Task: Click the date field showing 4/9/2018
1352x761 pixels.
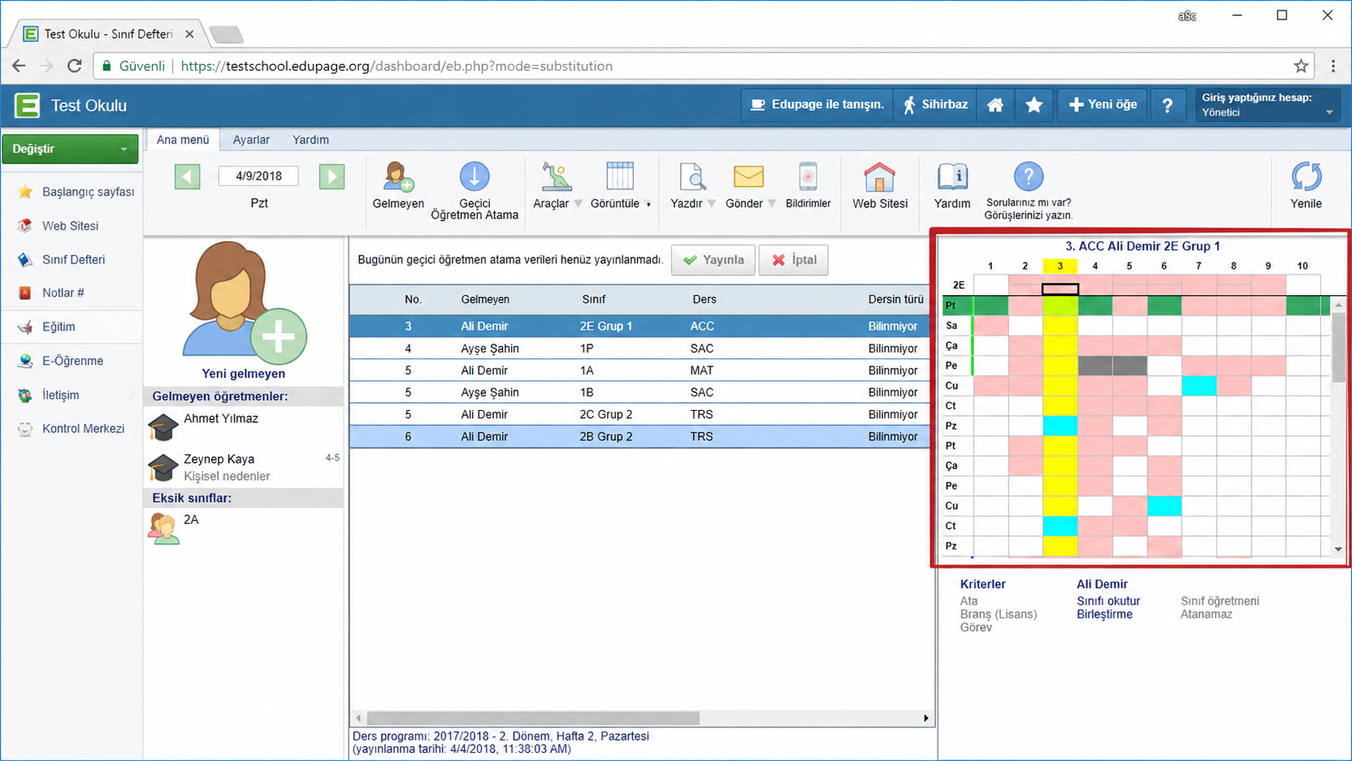Action: point(259,176)
